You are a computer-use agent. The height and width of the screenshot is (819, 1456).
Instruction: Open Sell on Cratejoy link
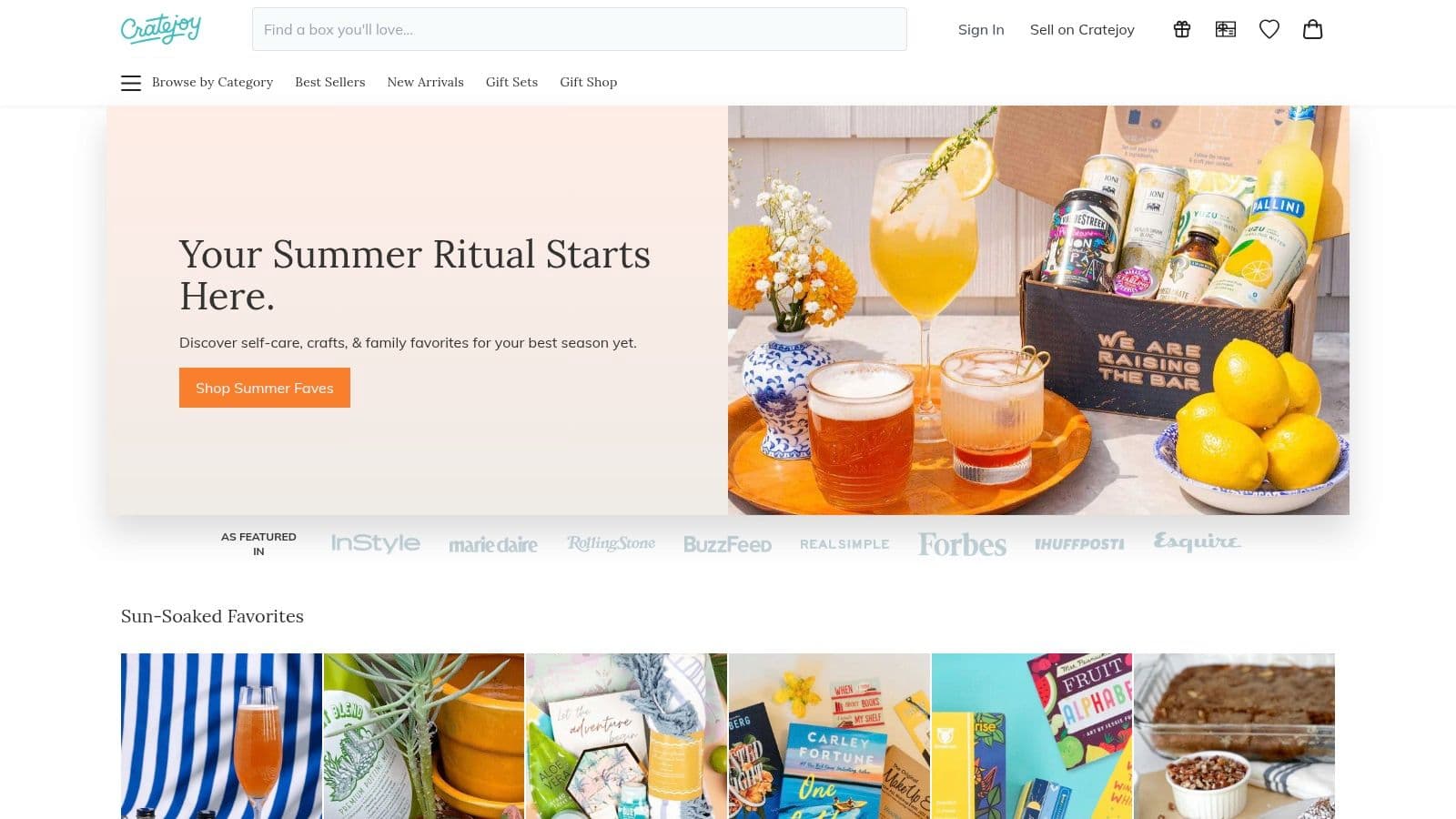(1082, 29)
